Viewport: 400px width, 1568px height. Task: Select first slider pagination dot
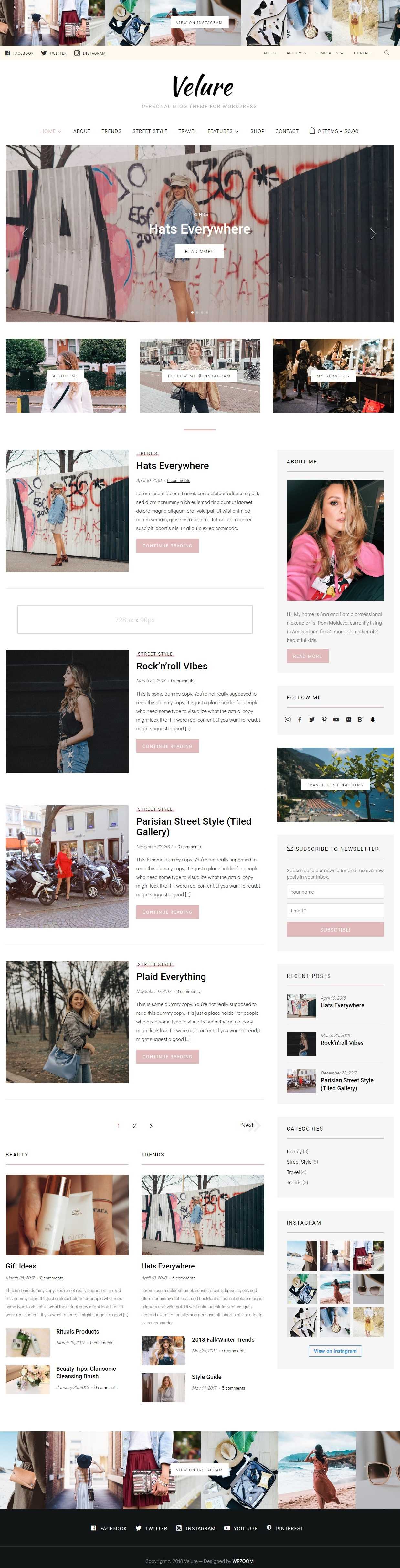pyautogui.click(x=193, y=312)
